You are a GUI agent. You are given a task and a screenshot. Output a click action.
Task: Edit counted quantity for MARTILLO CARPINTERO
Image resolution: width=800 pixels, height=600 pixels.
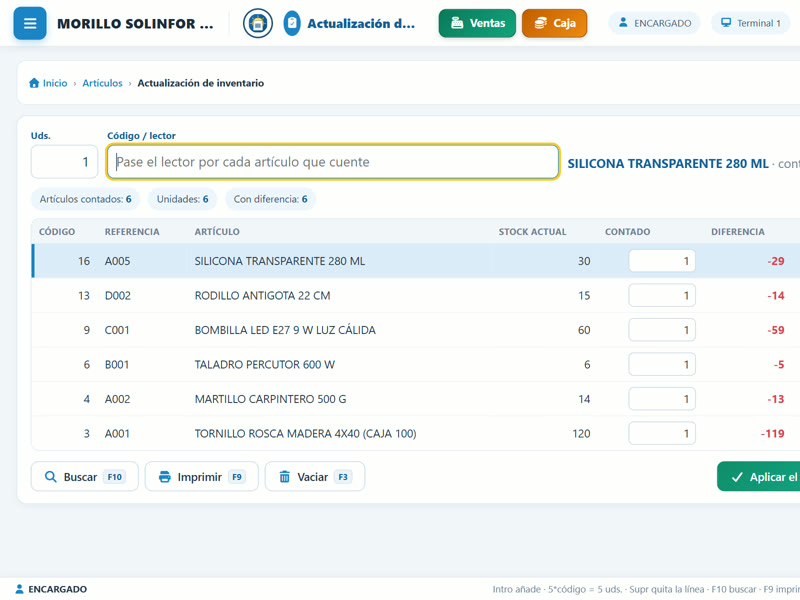[x=662, y=399]
